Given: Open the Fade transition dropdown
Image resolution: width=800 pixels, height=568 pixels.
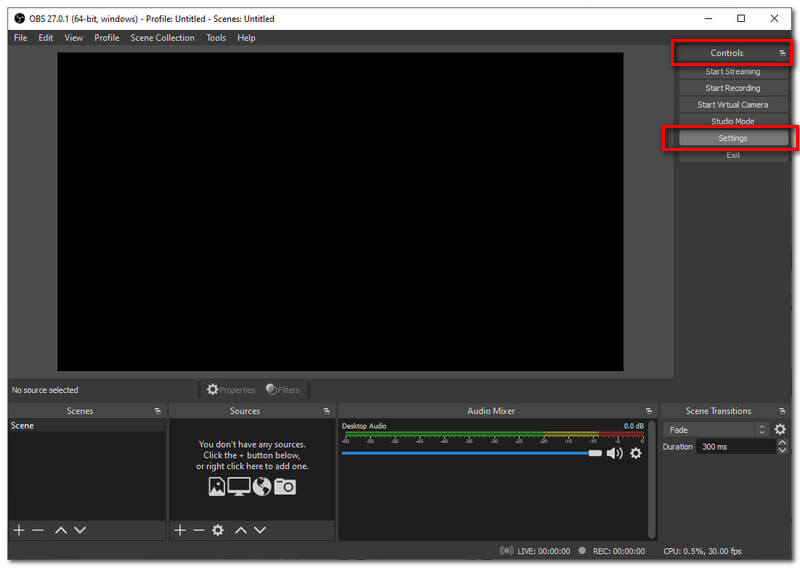Looking at the screenshot, I should click(717, 429).
